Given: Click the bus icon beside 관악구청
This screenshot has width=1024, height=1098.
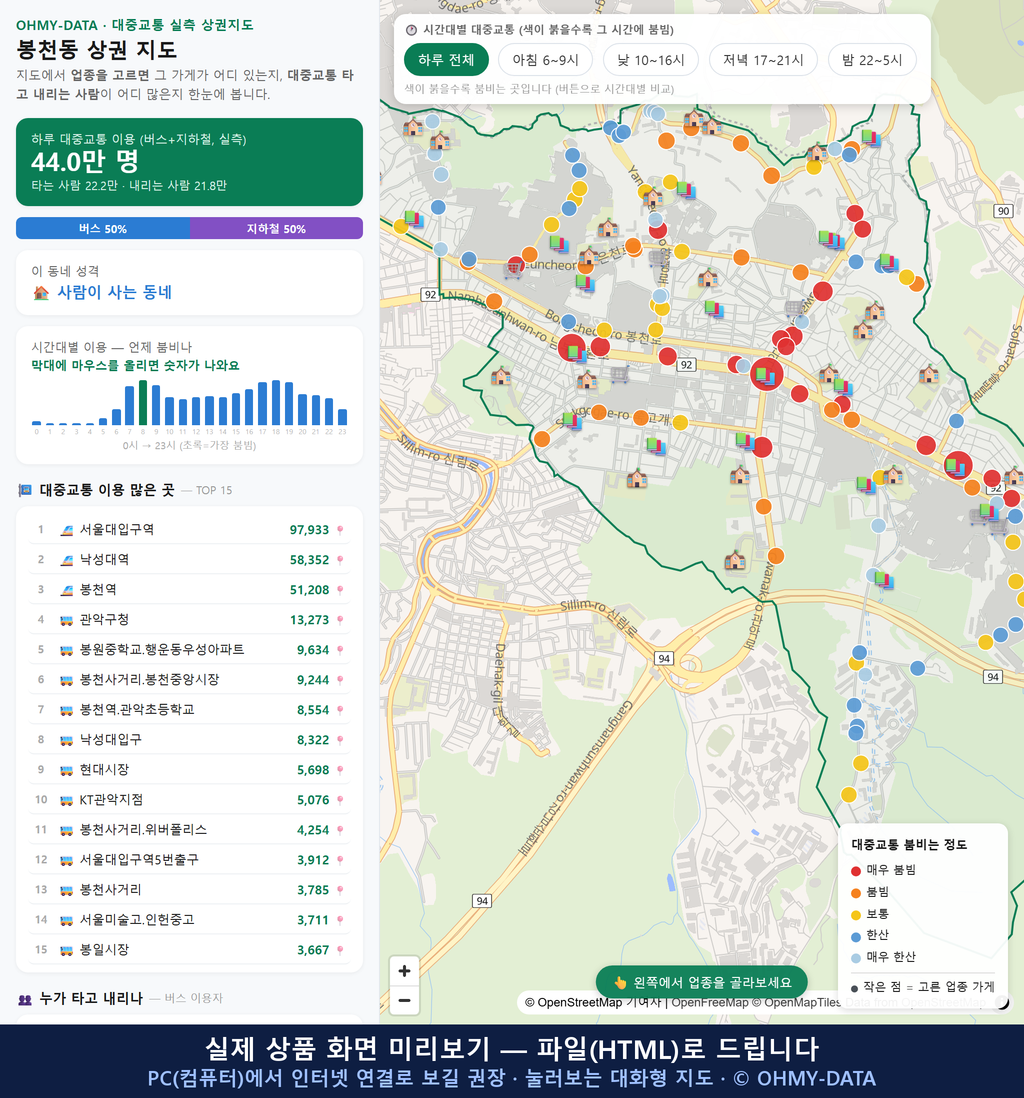Looking at the screenshot, I should [67, 620].
